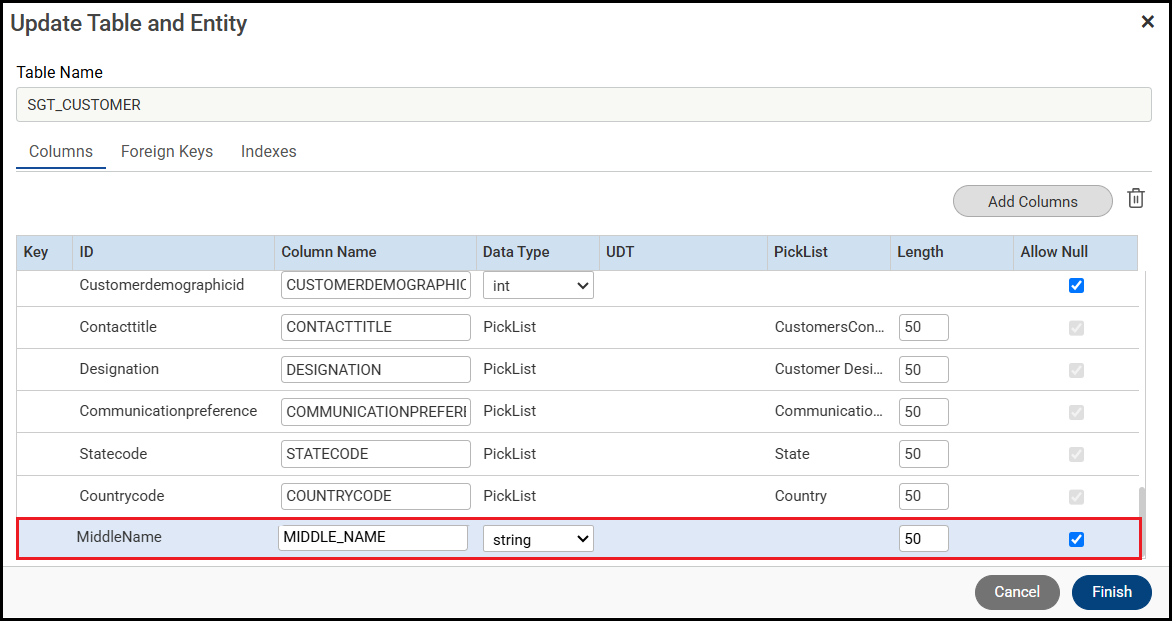Select the Columns tab
Screen dimensions: 1172x621
point(61,152)
